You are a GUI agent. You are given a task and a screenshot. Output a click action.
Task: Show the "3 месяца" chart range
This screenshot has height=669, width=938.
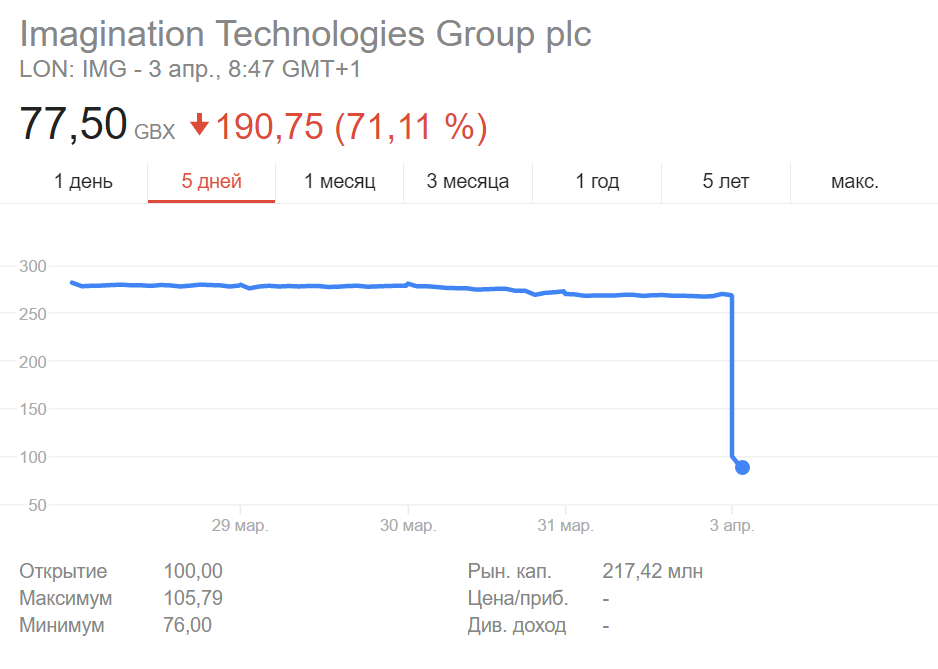[x=467, y=181]
